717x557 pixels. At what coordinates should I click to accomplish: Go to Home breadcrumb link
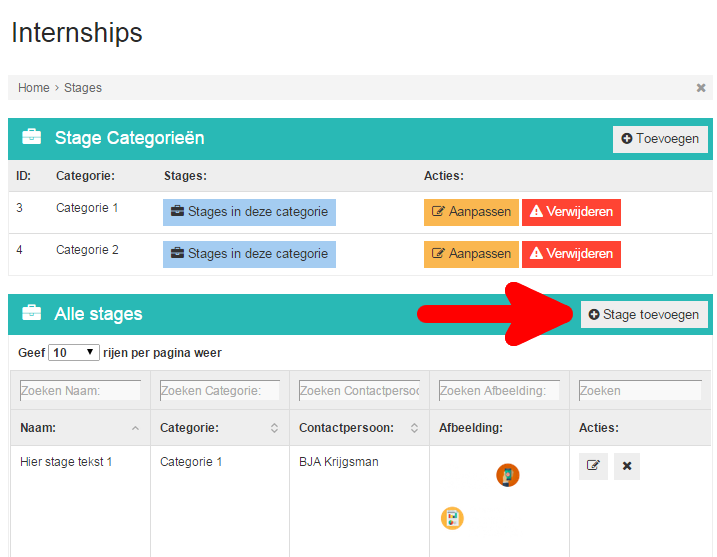(x=33, y=88)
